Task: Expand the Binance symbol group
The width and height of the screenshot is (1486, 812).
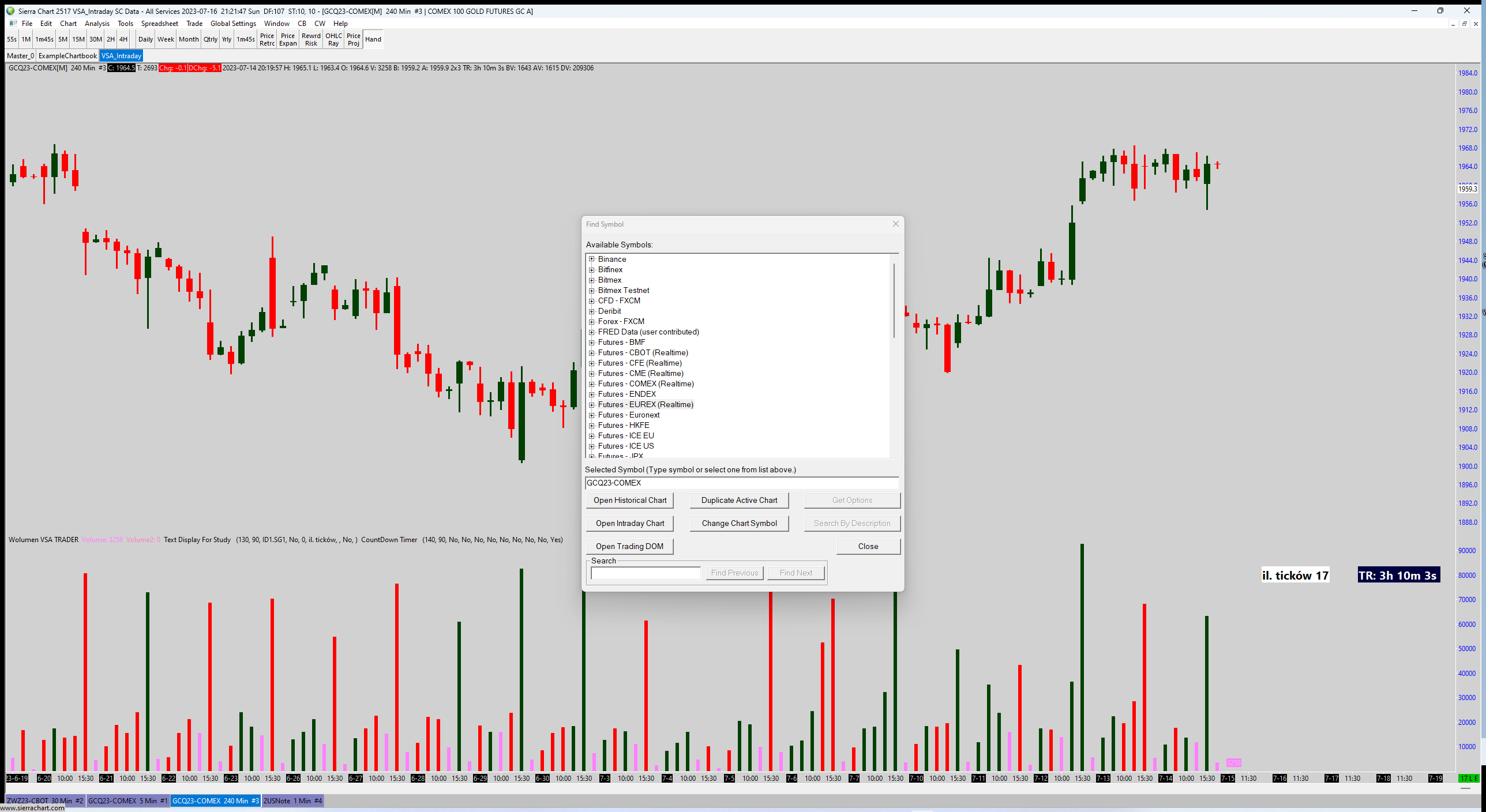Action: tap(591, 260)
